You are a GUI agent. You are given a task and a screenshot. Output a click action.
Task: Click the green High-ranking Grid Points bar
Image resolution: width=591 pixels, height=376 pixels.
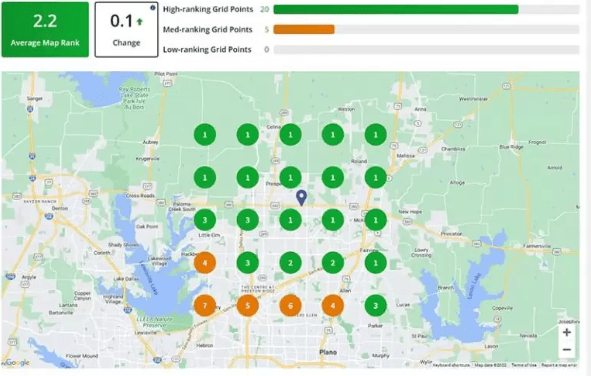[x=396, y=9]
